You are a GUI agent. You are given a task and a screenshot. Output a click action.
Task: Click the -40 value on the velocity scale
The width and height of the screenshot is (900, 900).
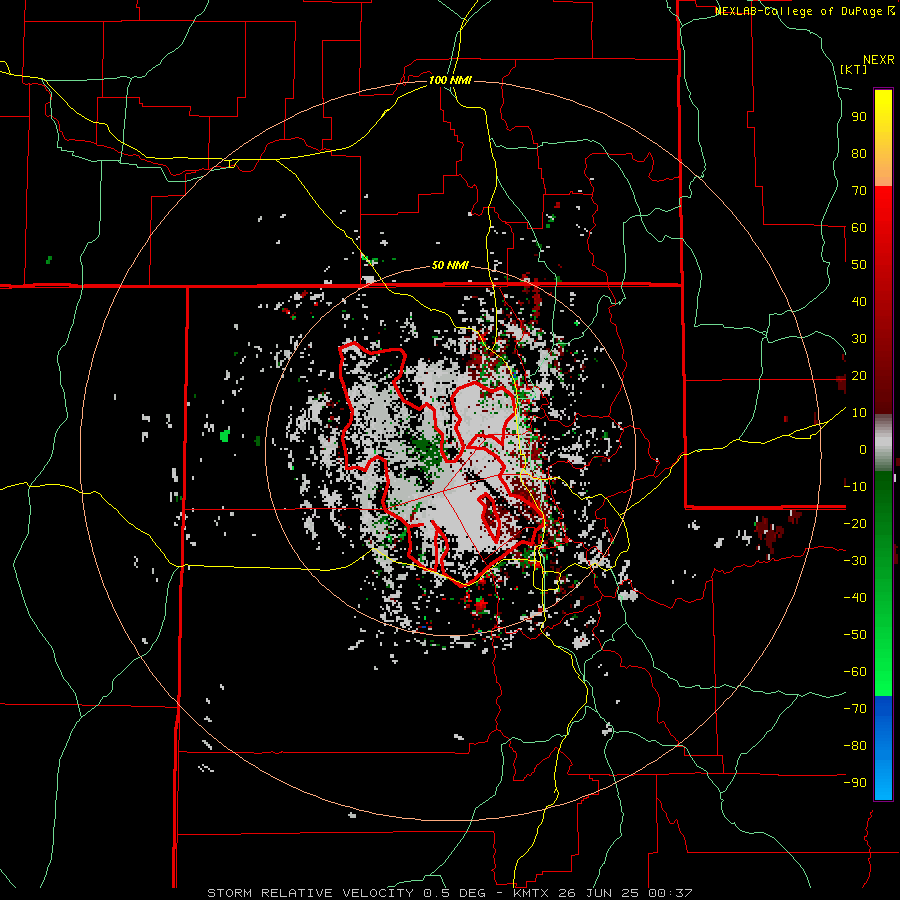(855, 598)
